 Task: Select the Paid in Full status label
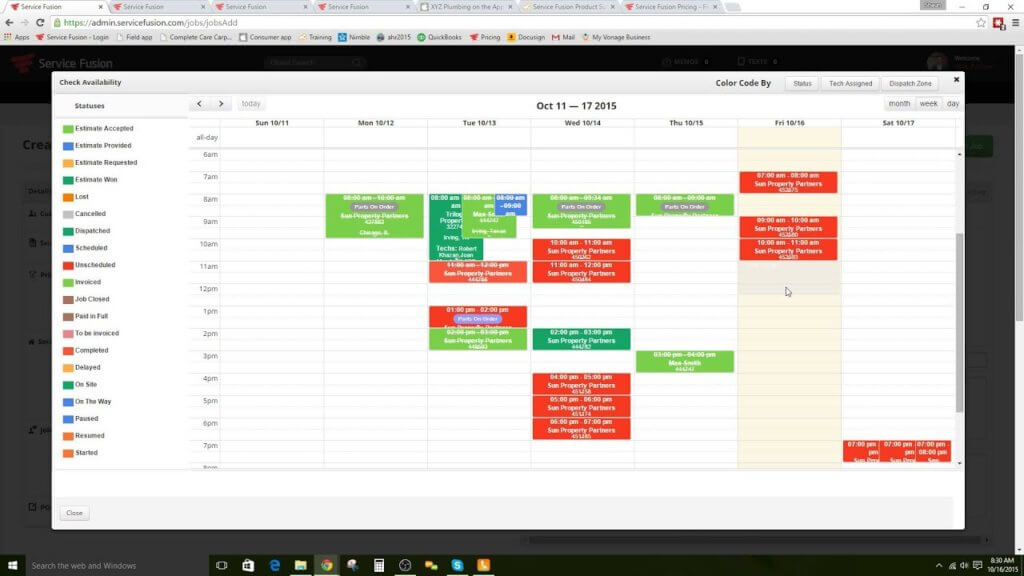[x=91, y=316]
